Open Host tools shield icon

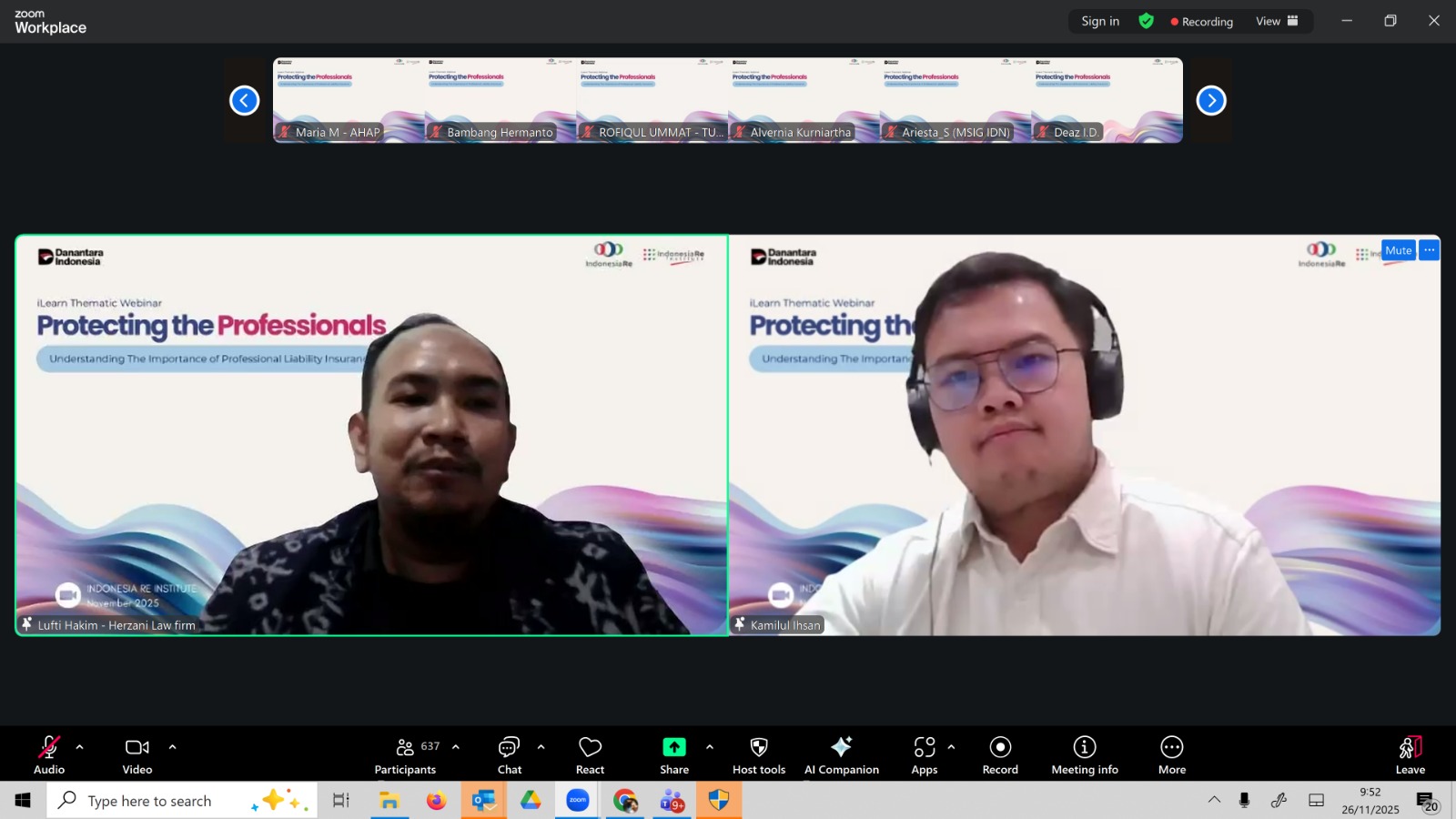pos(758,755)
